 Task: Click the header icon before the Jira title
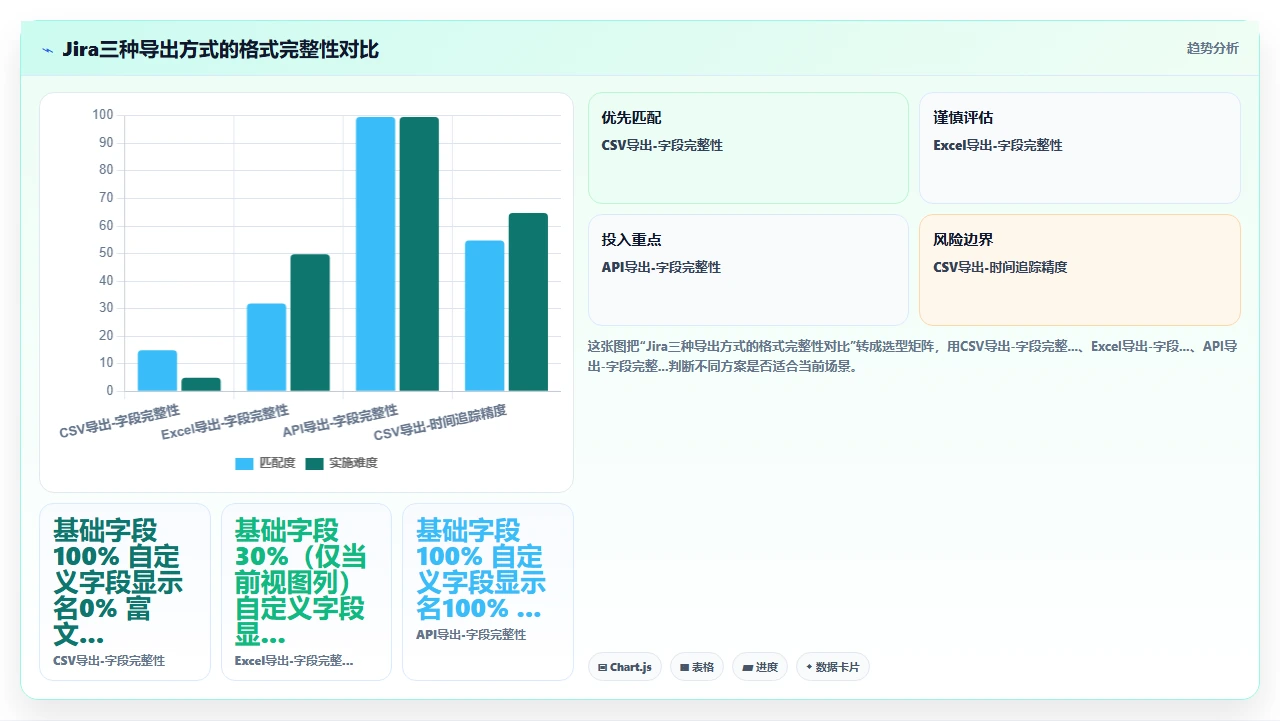[47, 50]
